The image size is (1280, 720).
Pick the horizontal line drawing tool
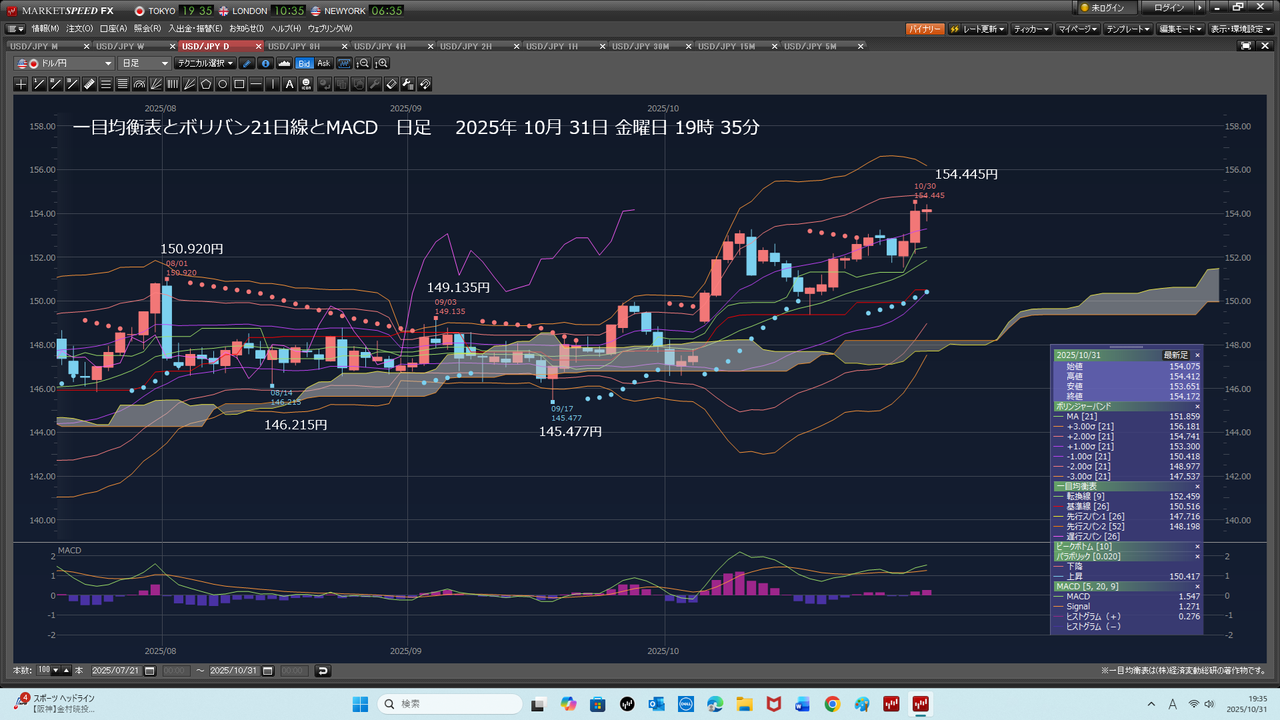[257, 84]
